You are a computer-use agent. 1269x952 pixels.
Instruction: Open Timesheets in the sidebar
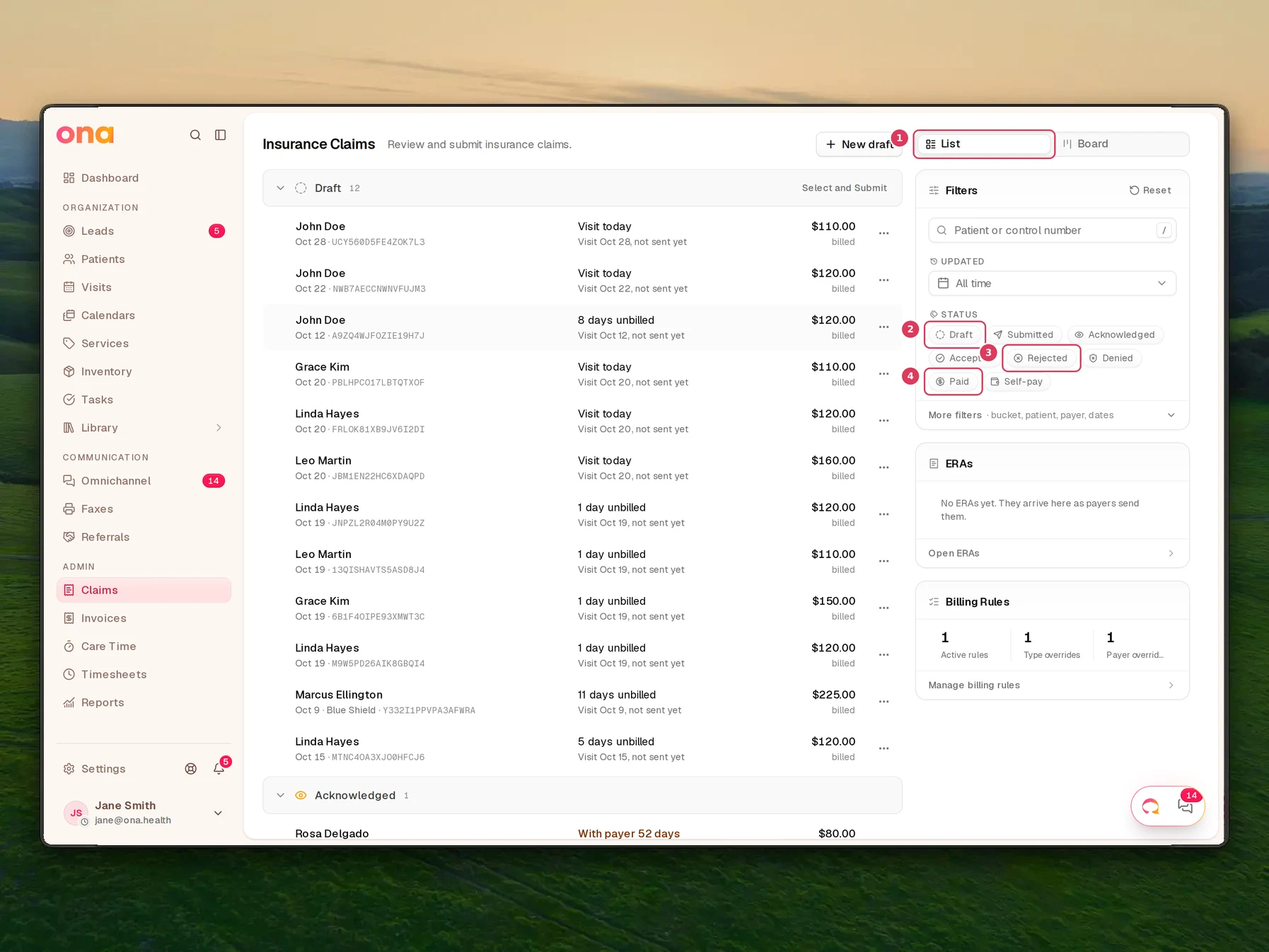point(144,675)
